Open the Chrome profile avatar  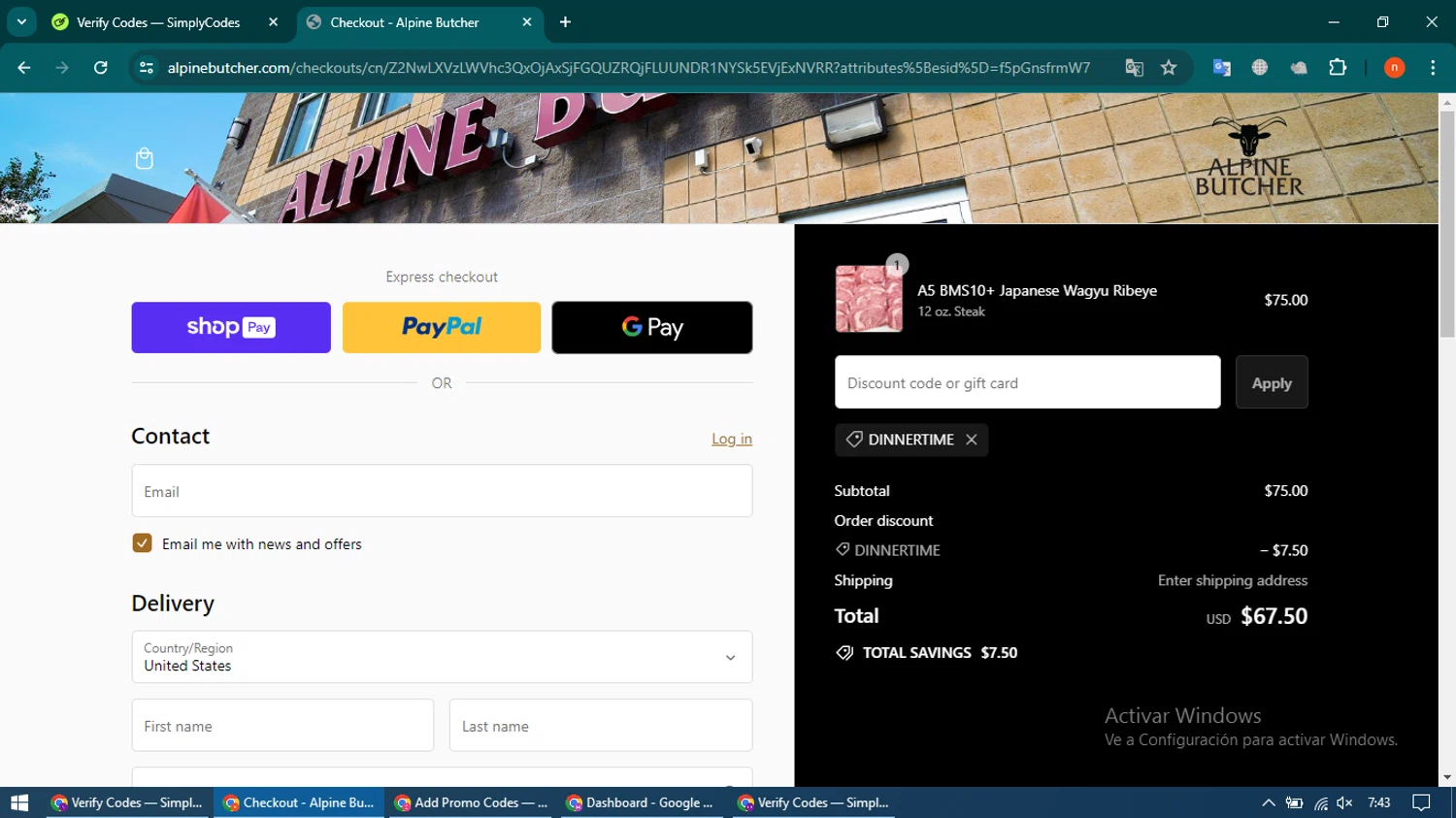pos(1394,67)
